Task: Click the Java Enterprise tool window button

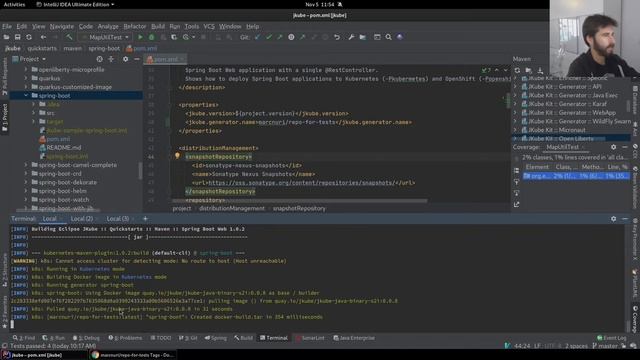Action: (354, 338)
